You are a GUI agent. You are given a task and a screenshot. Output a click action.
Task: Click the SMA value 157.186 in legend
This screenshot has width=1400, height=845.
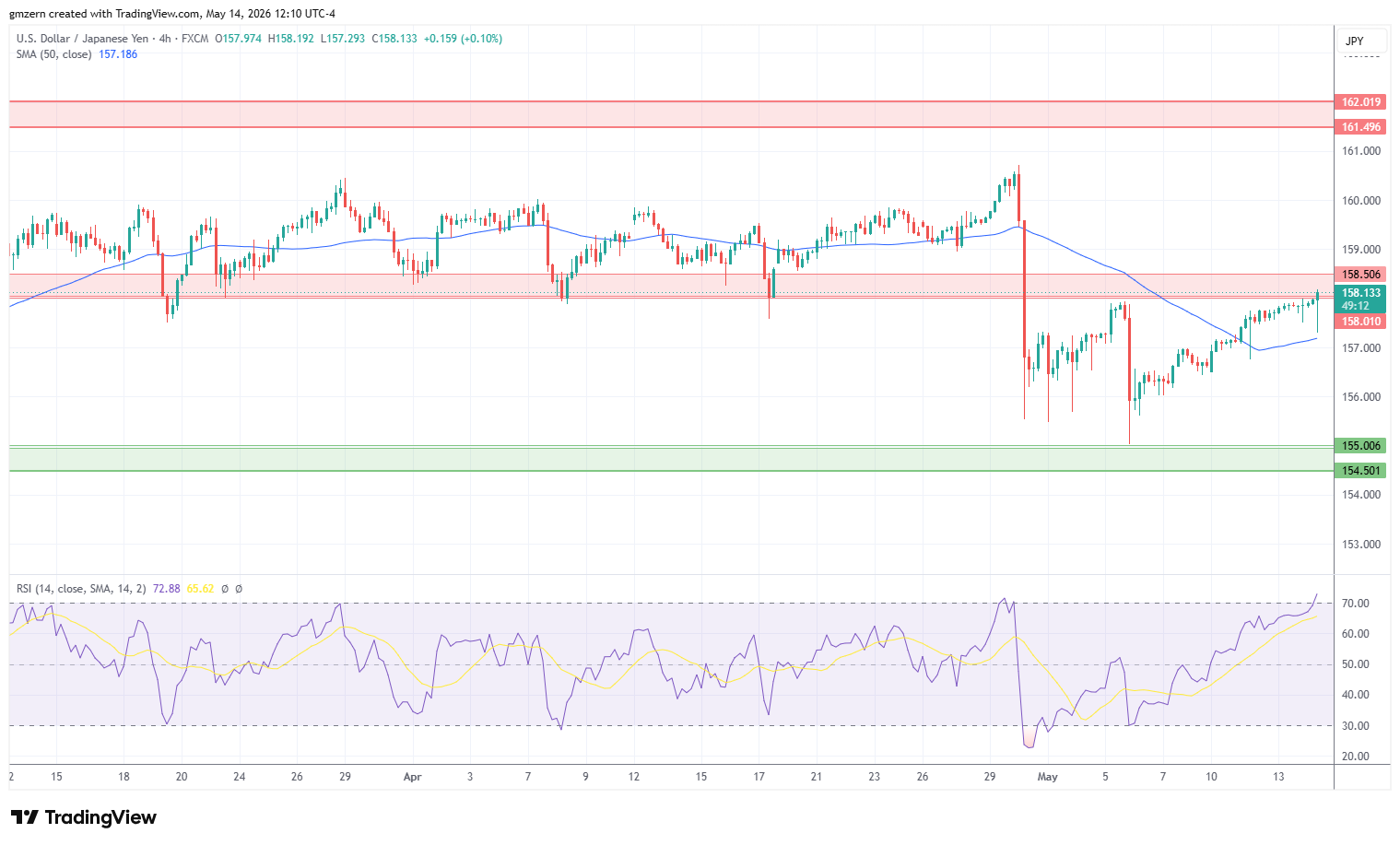118,54
